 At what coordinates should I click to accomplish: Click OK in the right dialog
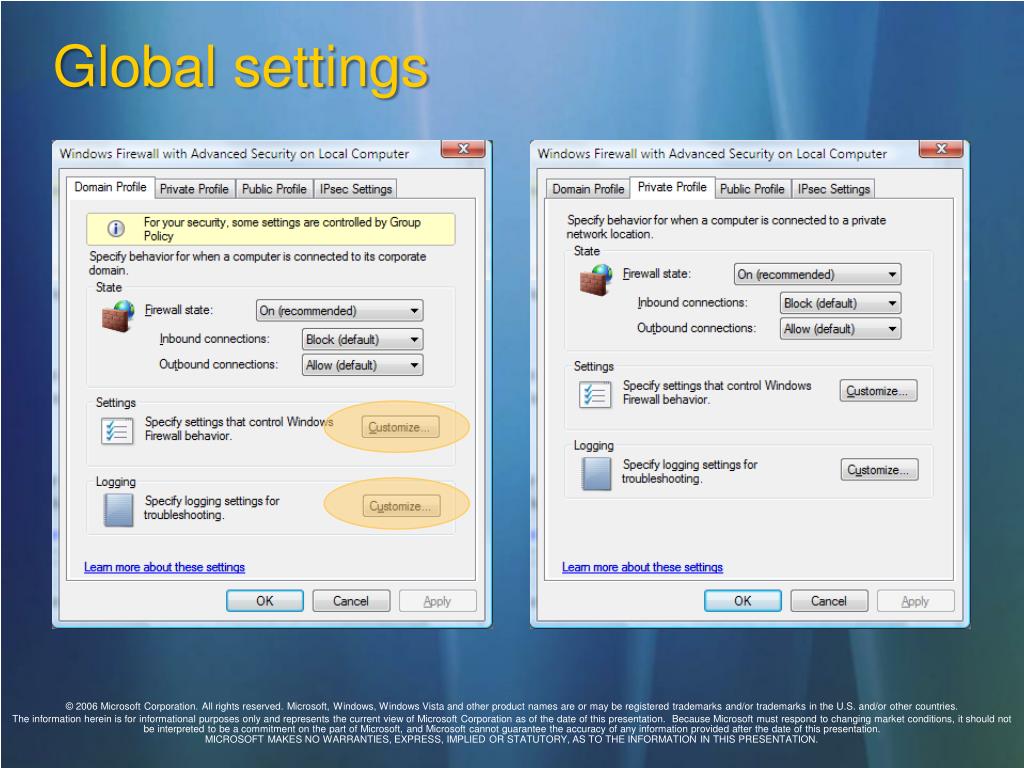click(x=743, y=601)
